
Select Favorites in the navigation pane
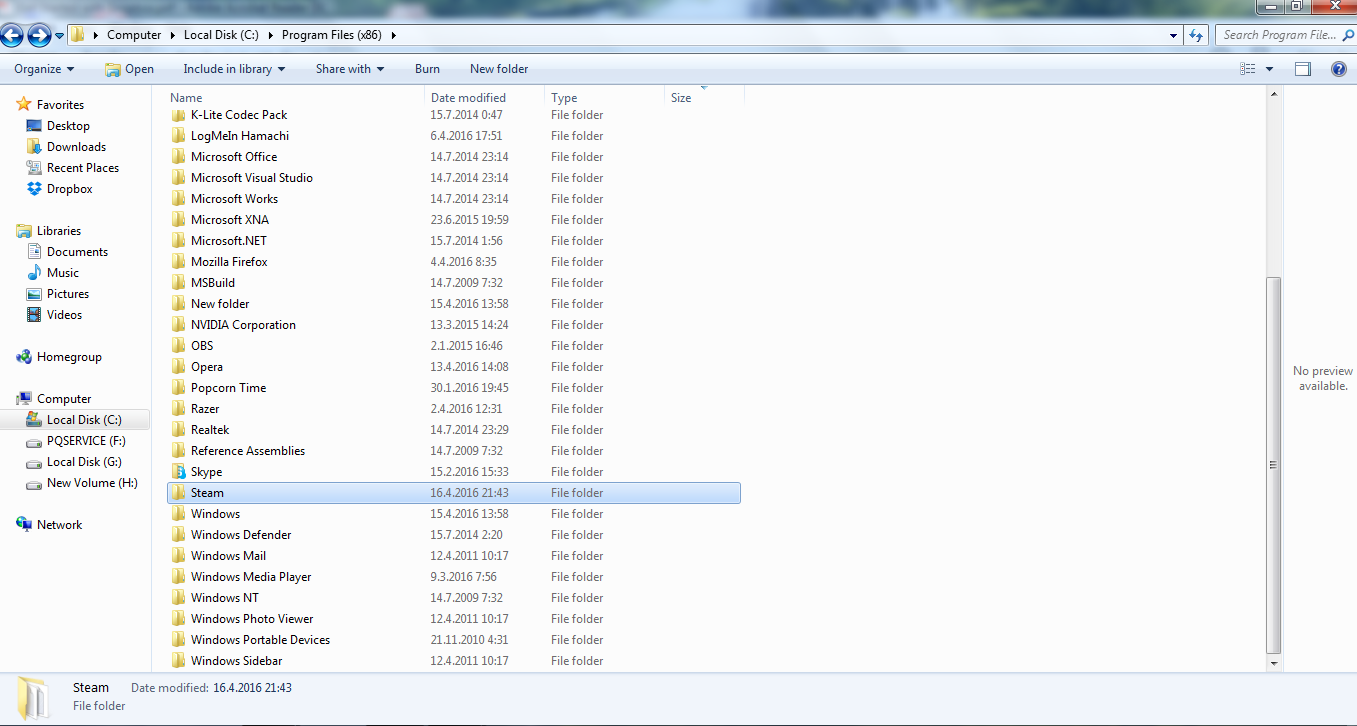click(60, 105)
